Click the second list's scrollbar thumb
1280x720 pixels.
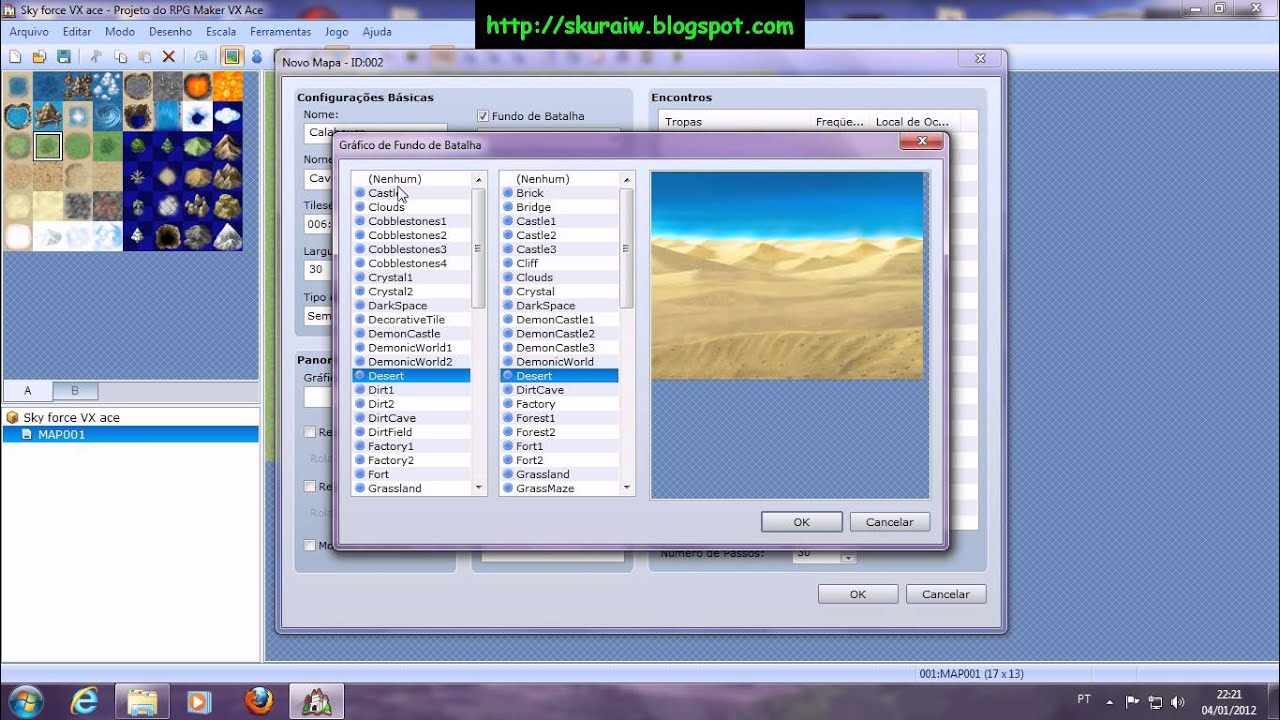(627, 248)
